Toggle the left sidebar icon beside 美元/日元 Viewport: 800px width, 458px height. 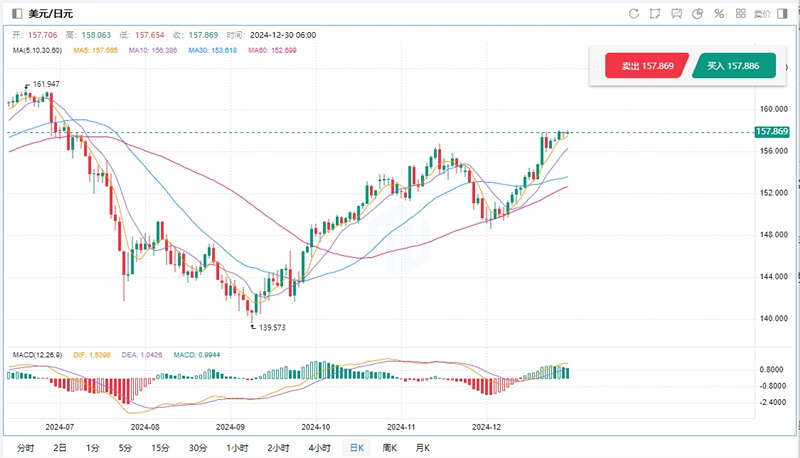tap(17, 14)
